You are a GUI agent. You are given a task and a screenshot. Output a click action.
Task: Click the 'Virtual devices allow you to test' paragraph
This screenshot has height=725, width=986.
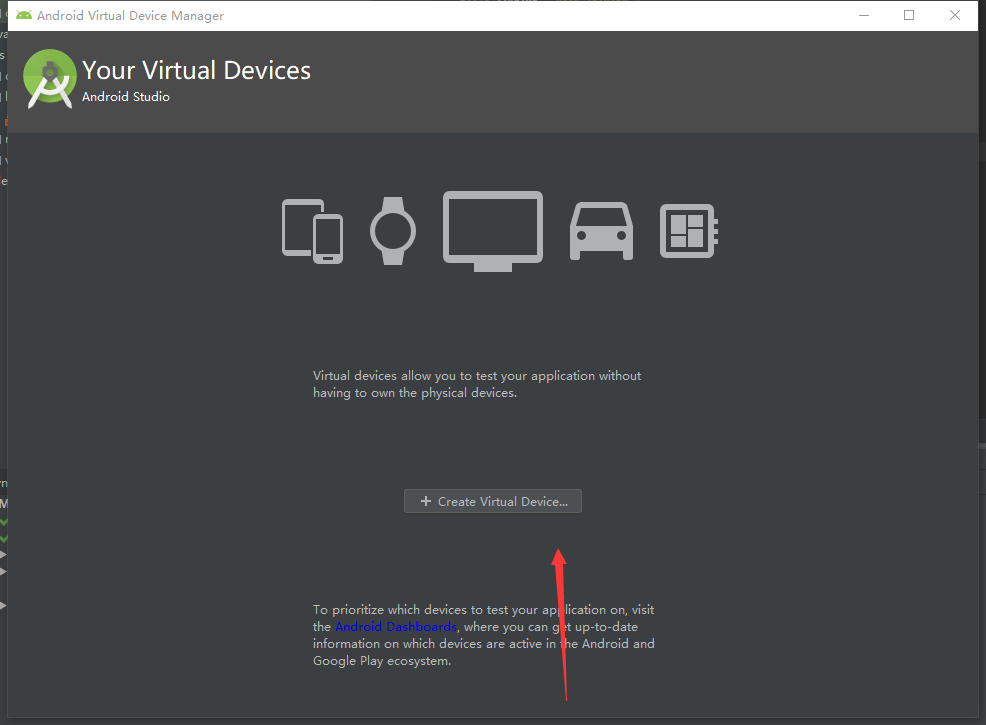click(x=477, y=384)
